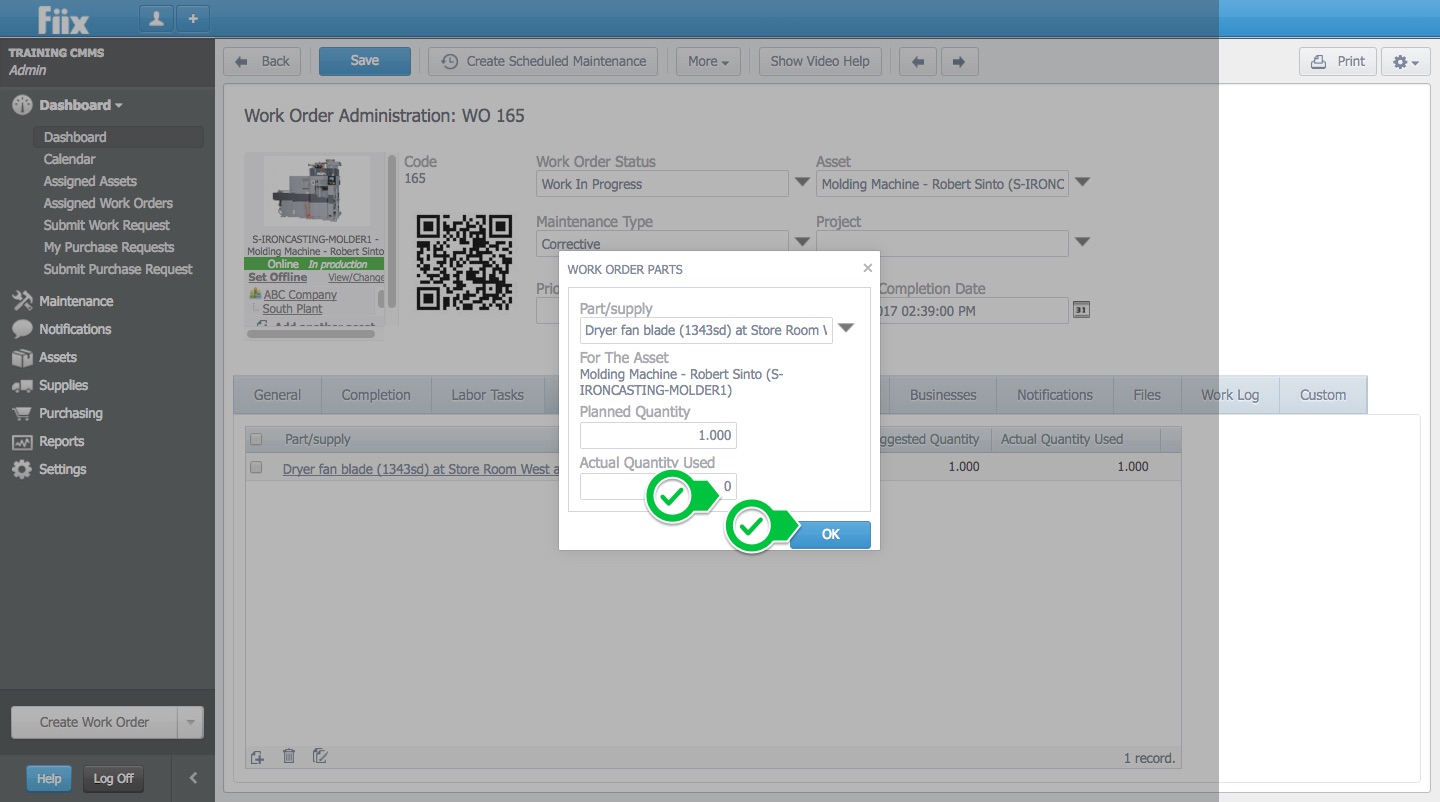Screen dimensions: 1440x802
Task: Open the Asset dropdown arrow
Action: coord(1082,183)
